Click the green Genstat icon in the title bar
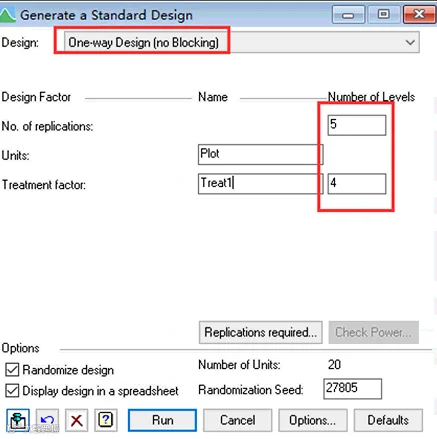 pos(7,15)
